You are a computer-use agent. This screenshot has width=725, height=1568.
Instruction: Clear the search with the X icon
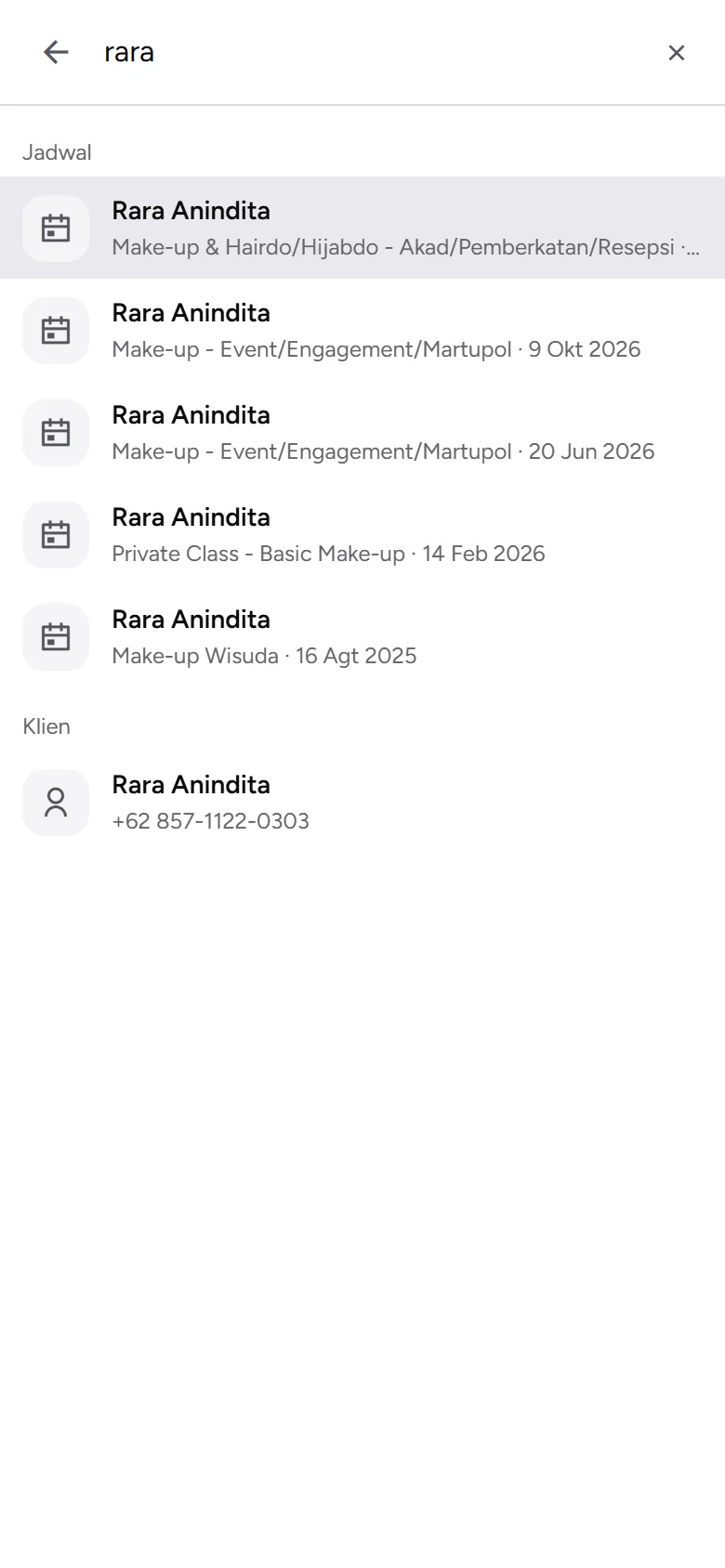[x=677, y=53]
